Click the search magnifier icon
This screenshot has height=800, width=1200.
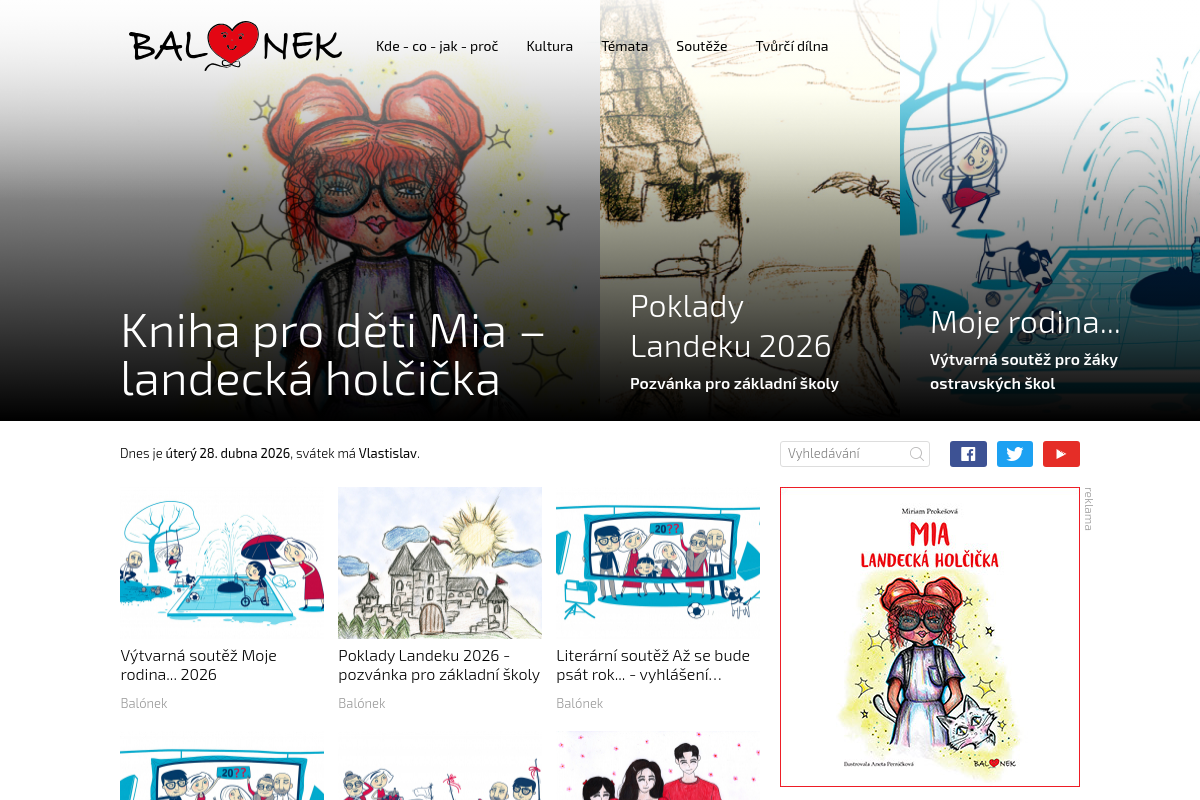[x=916, y=454]
